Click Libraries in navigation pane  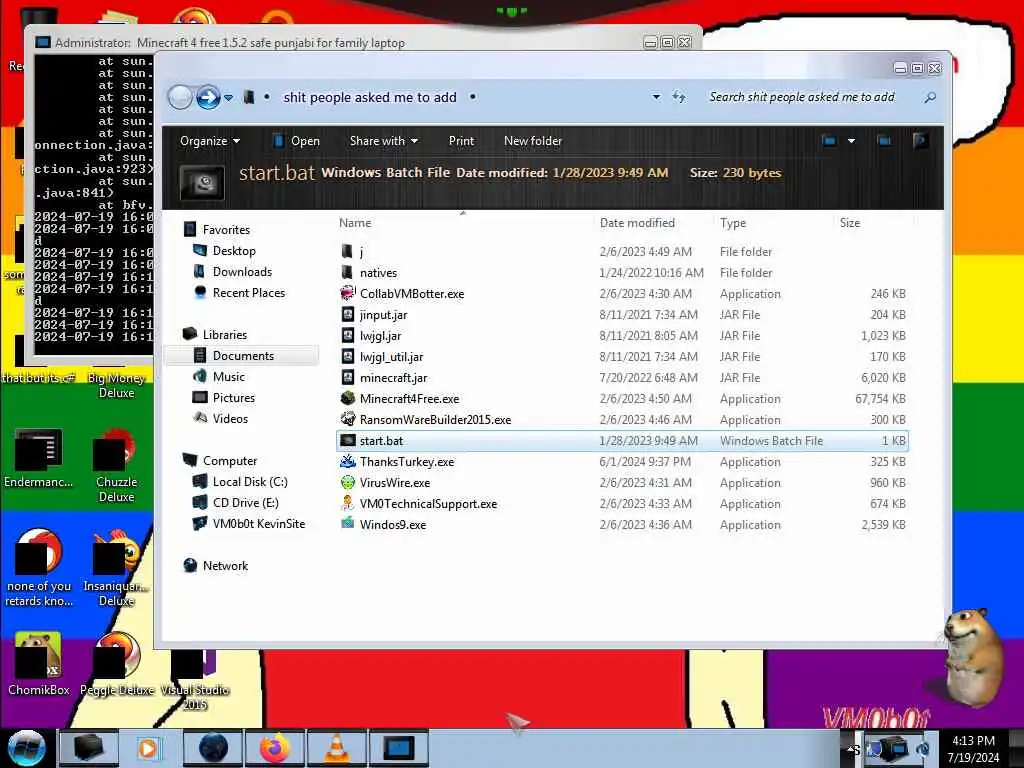215,334
